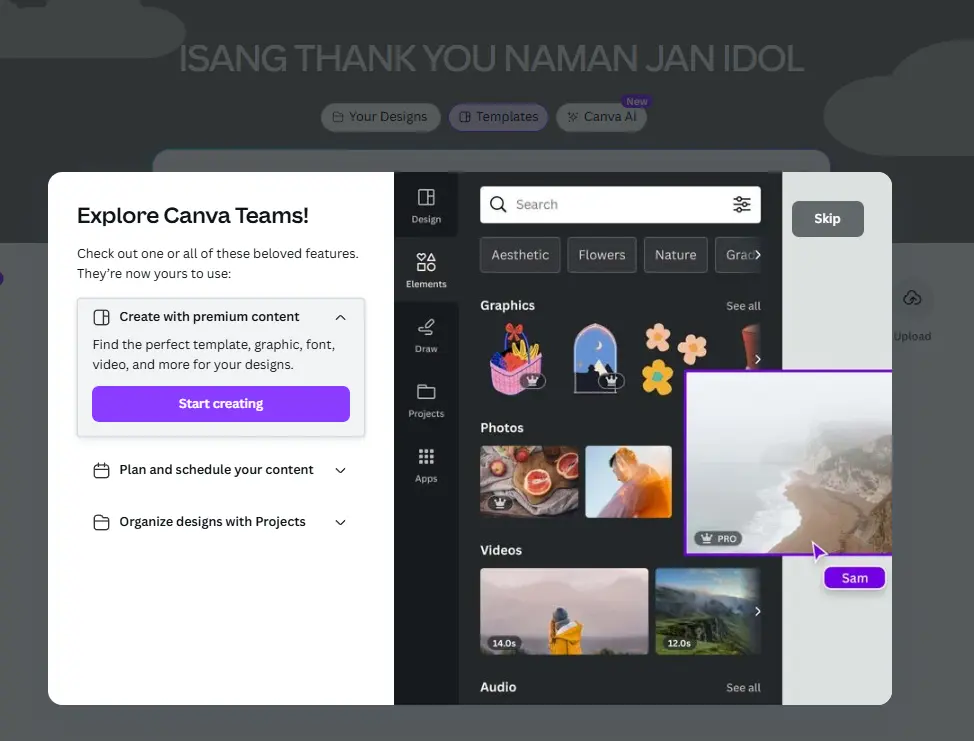Show more Graphics with right arrow
974x741 pixels.
pos(757,359)
